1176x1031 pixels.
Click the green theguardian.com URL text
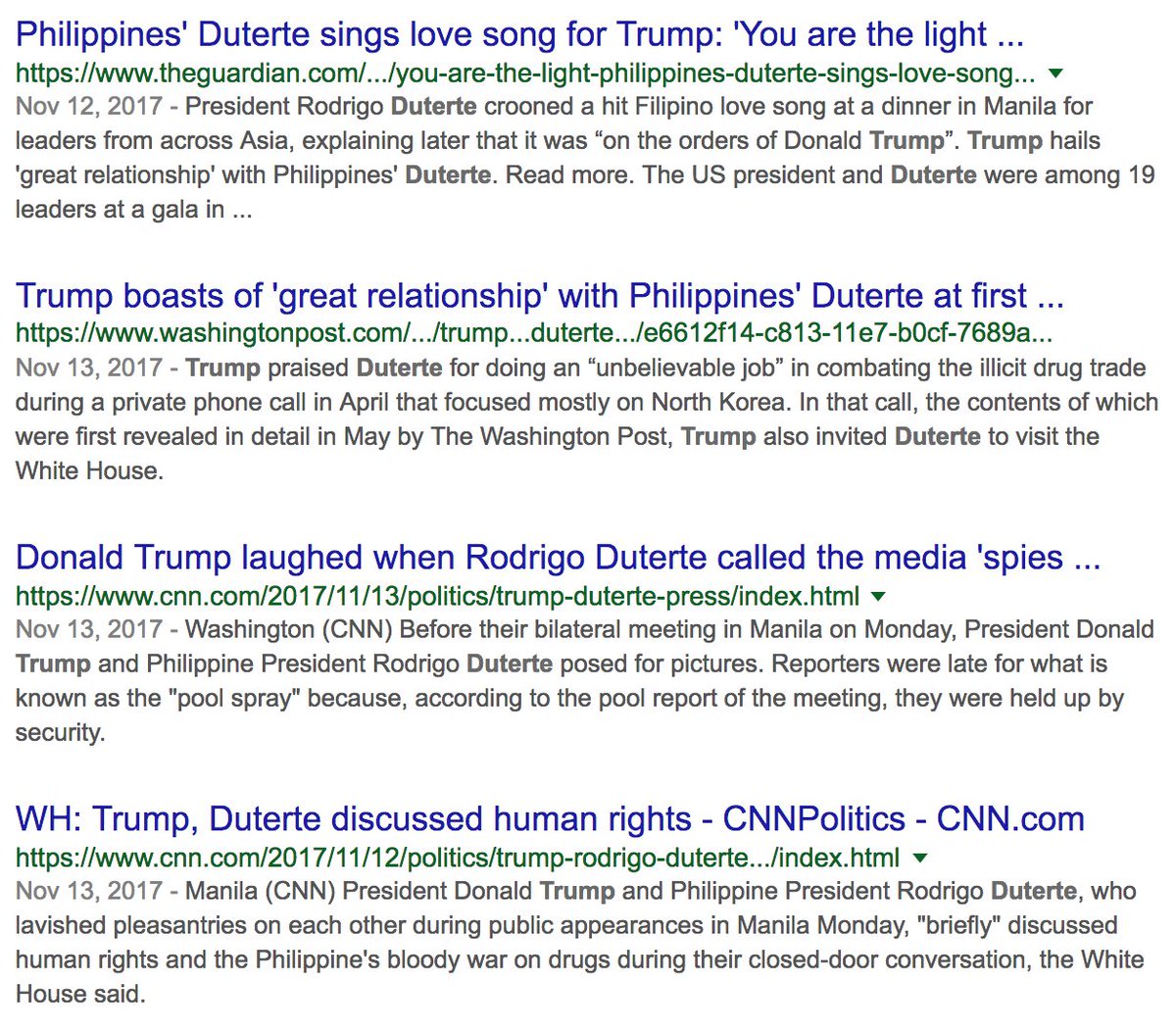click(x=525, y=73)
